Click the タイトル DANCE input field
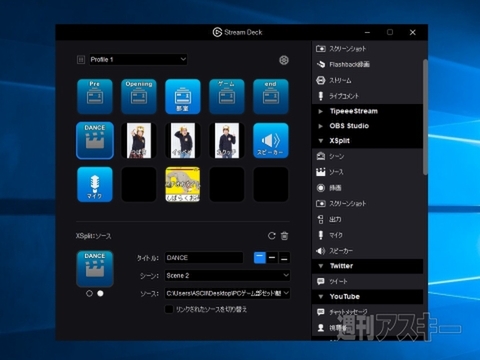Image resolution: width=480 pixels, height=360 pixels. [204, 258]
